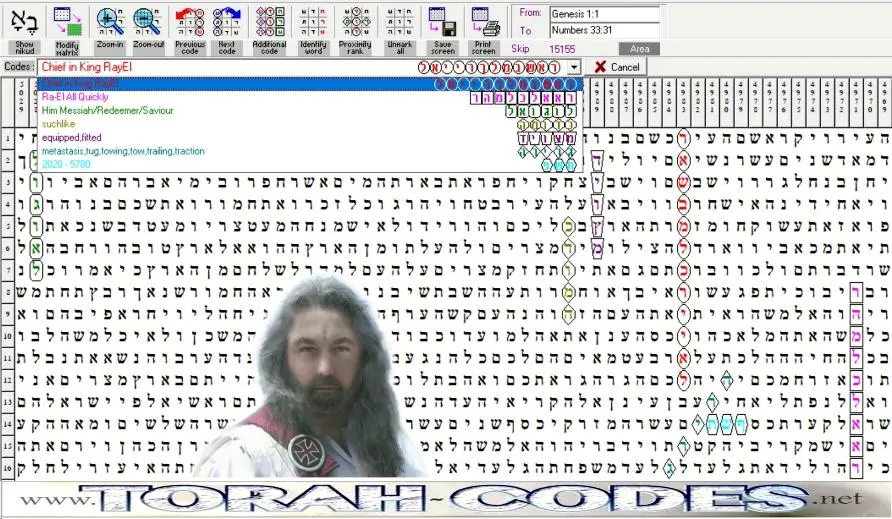This screenshot has width=892, height=519.
Task: Click the Area button
Action: [x=639, y=49]
